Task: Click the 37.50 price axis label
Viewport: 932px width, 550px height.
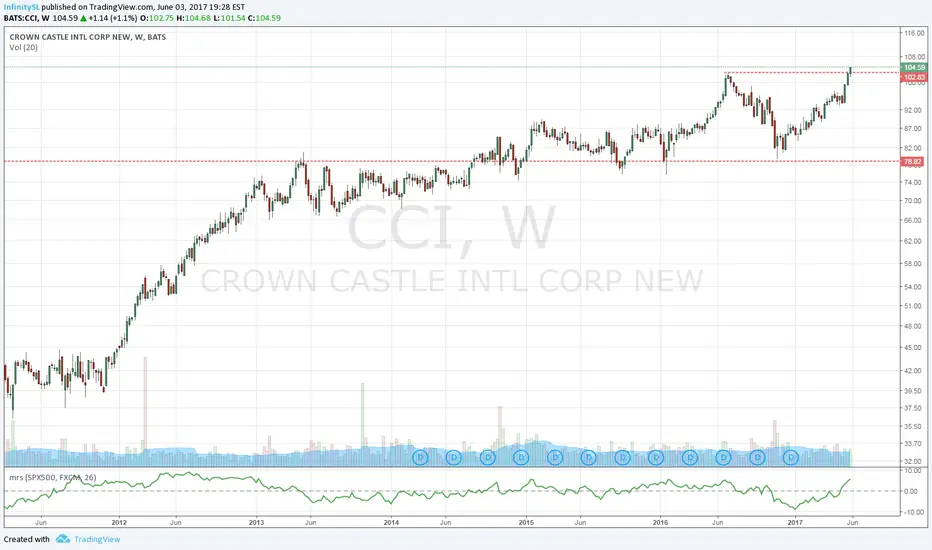Action: 913,408
